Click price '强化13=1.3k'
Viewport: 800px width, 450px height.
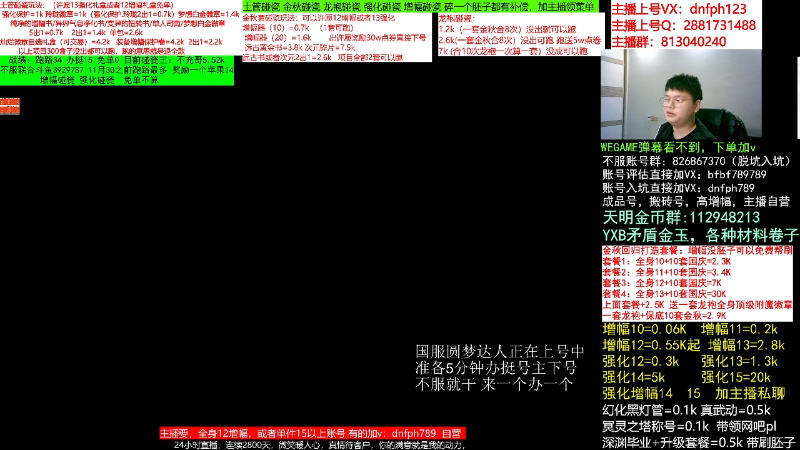pos(739,361)
